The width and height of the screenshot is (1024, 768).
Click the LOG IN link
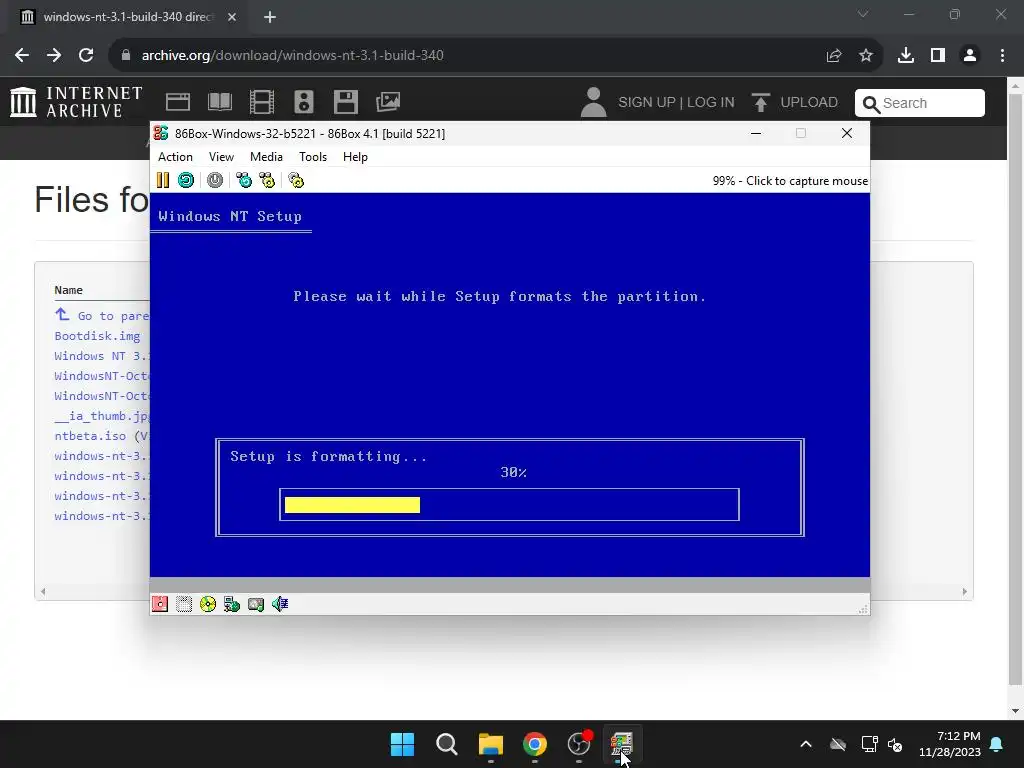tap(711, 103)
